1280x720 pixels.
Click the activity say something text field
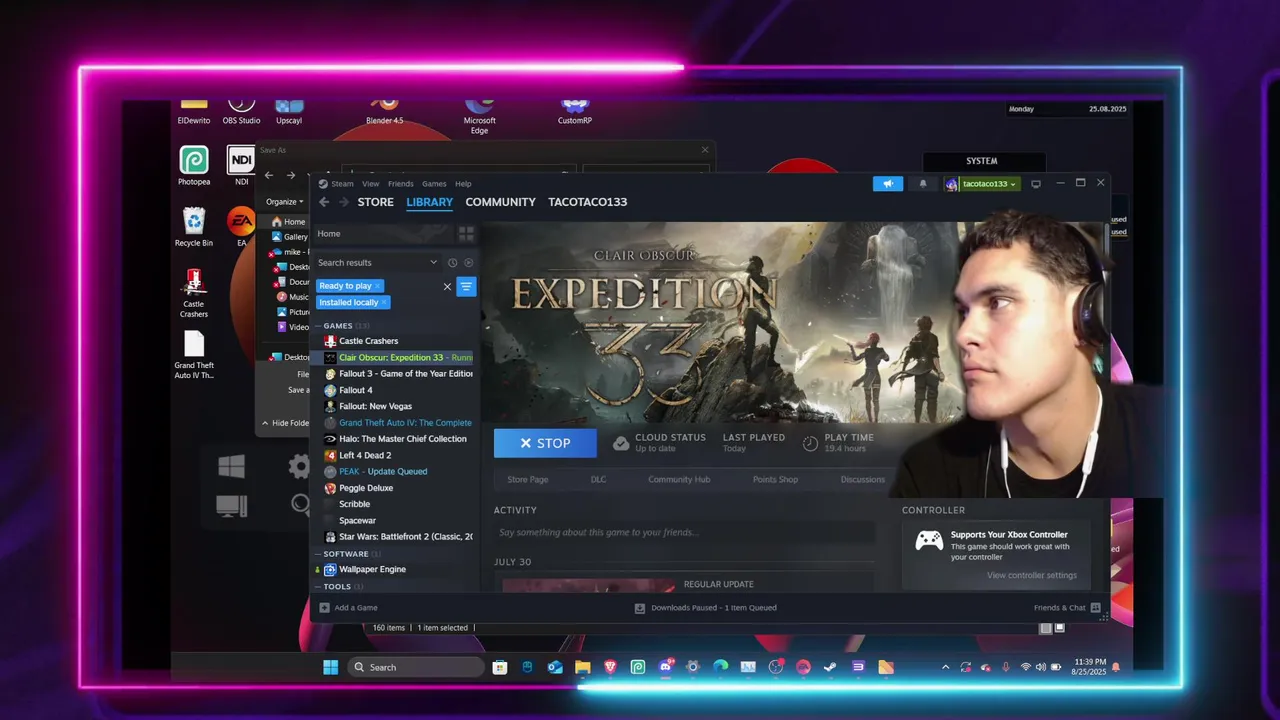(683, 533)
